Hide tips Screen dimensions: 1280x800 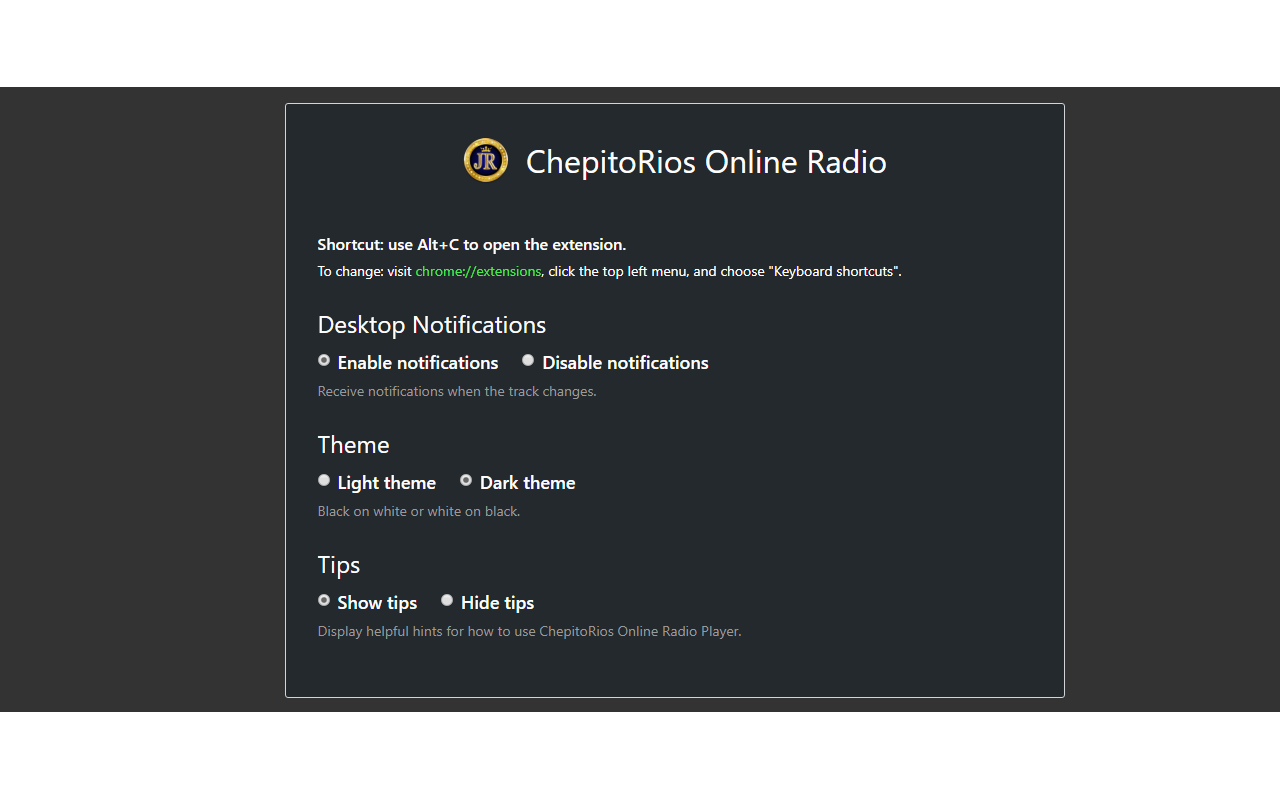(x=447, y=600)
